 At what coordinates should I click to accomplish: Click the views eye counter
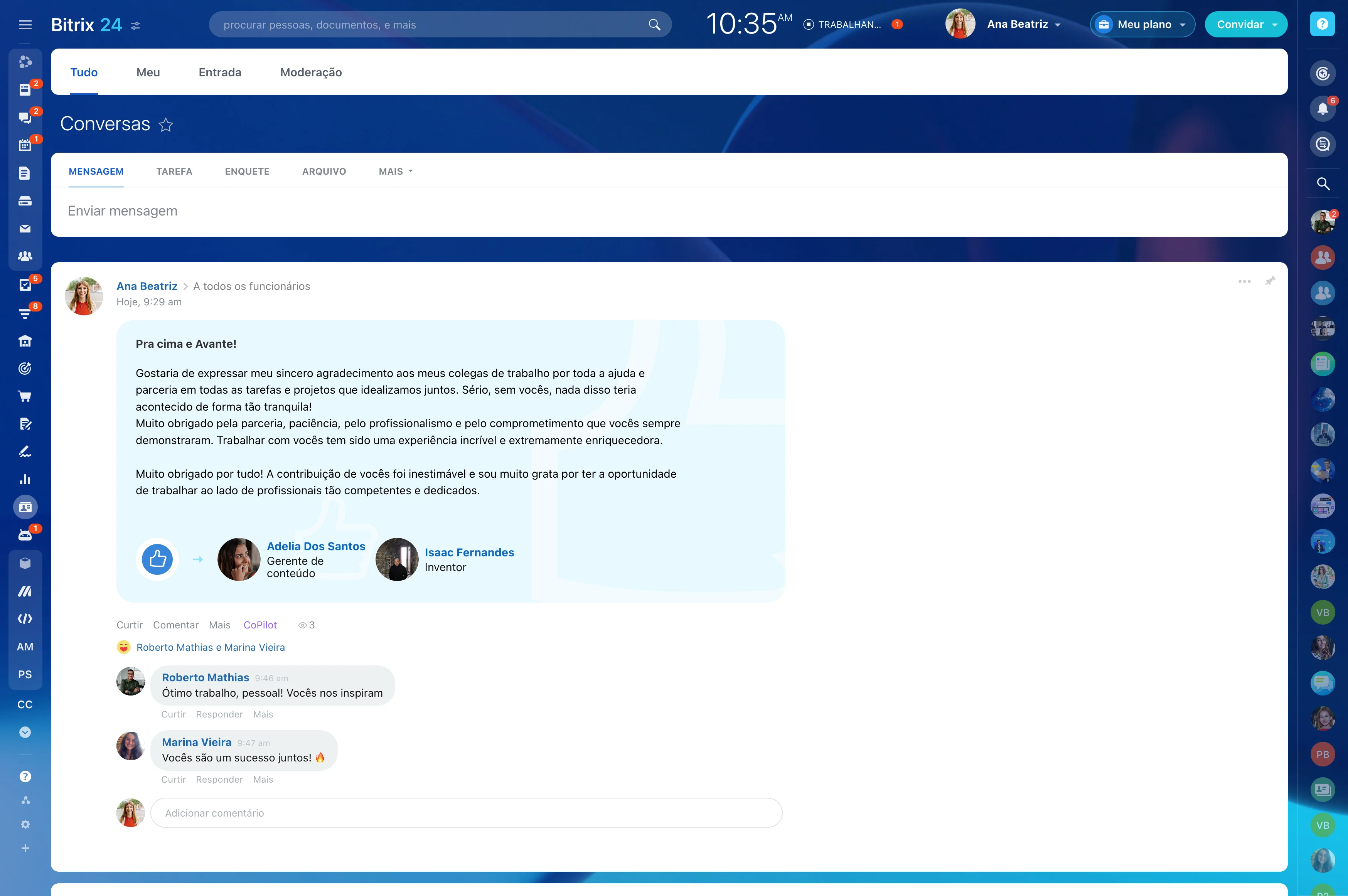click(x=306, y=625)
